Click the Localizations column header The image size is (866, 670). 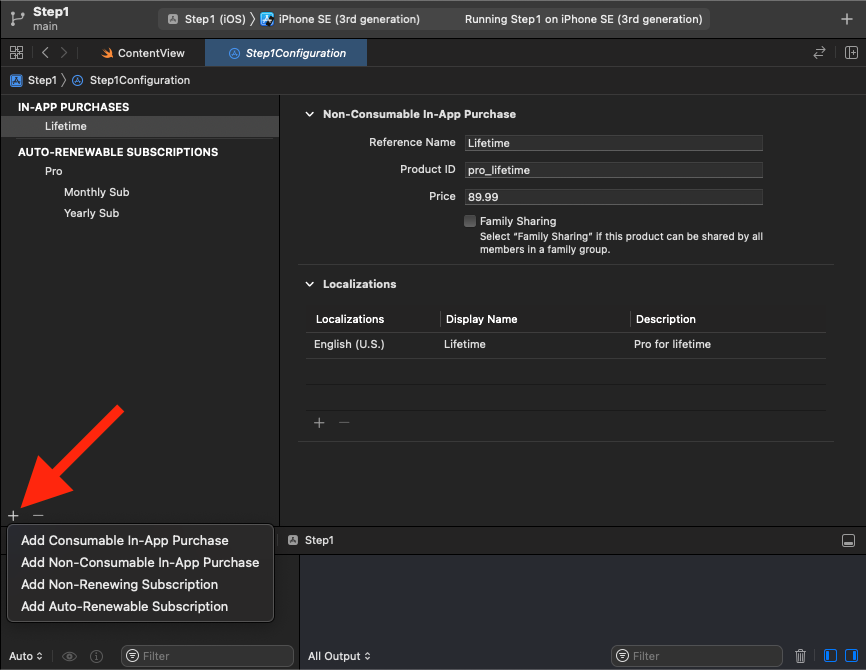350,319
